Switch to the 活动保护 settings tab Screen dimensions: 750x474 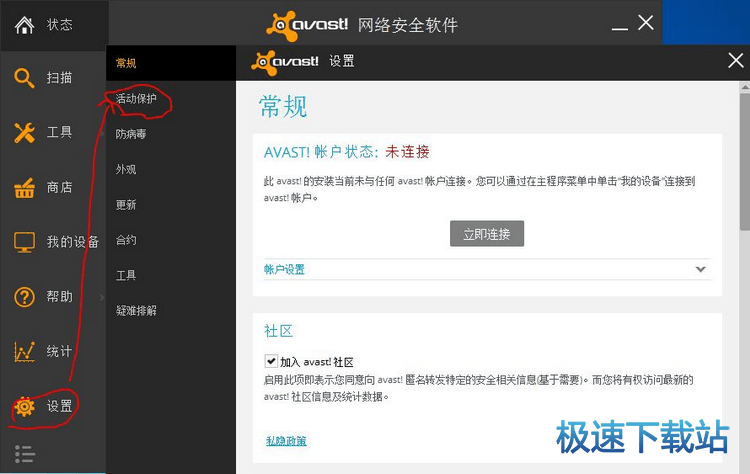[x=171, y=99]
